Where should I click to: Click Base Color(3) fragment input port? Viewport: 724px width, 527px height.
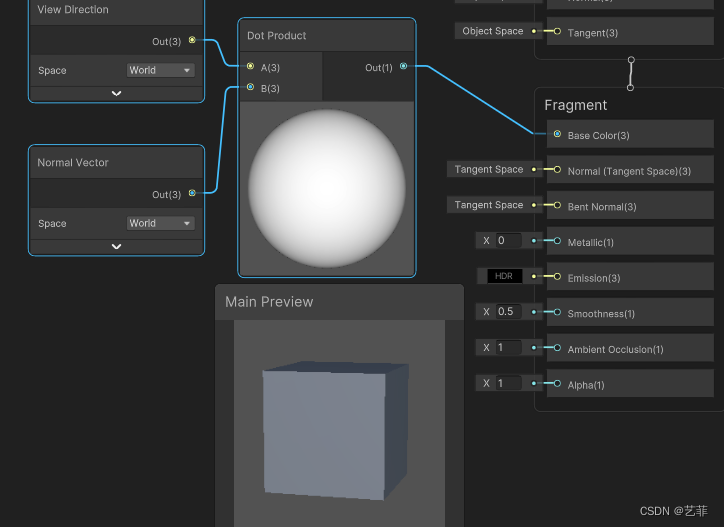click(557, 134)
